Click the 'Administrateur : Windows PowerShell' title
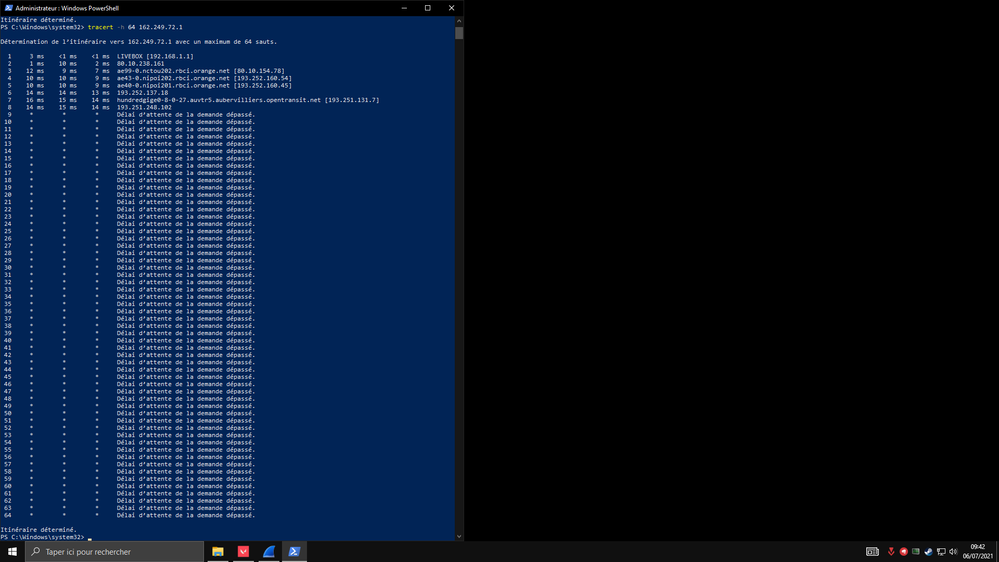This screenshot has height=562, width=999. tap(67, 8)
